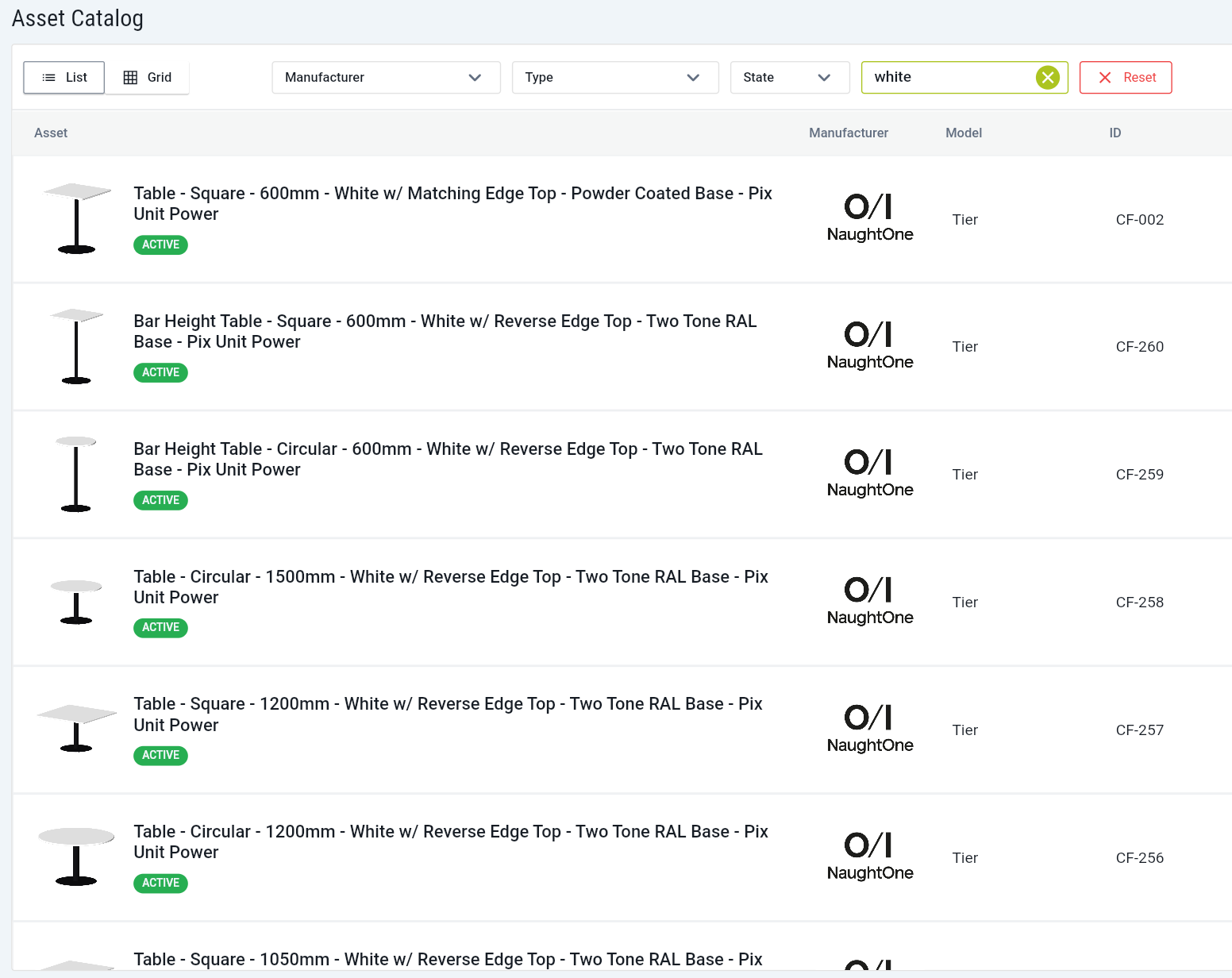Expand the Type filter dropdown

coord(615,77)
